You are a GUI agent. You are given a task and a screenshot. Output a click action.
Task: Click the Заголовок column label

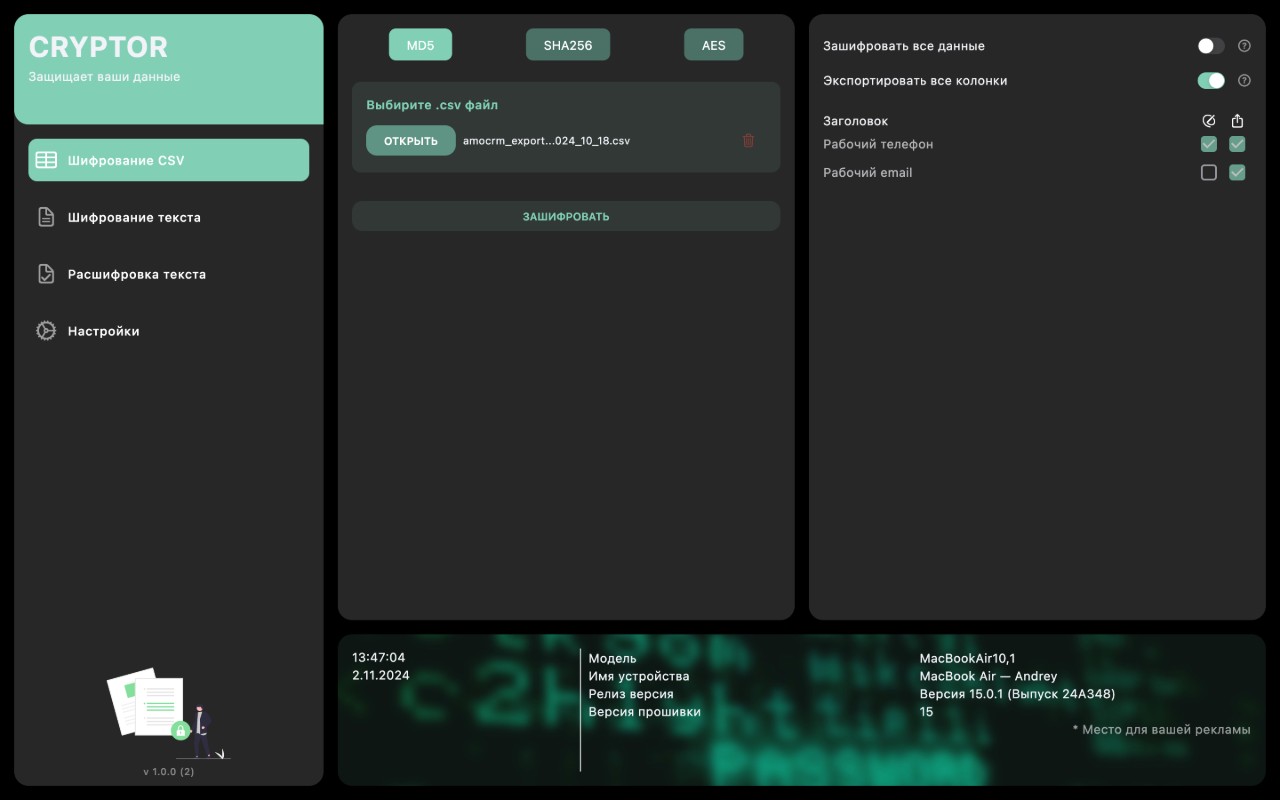point(856,121)
